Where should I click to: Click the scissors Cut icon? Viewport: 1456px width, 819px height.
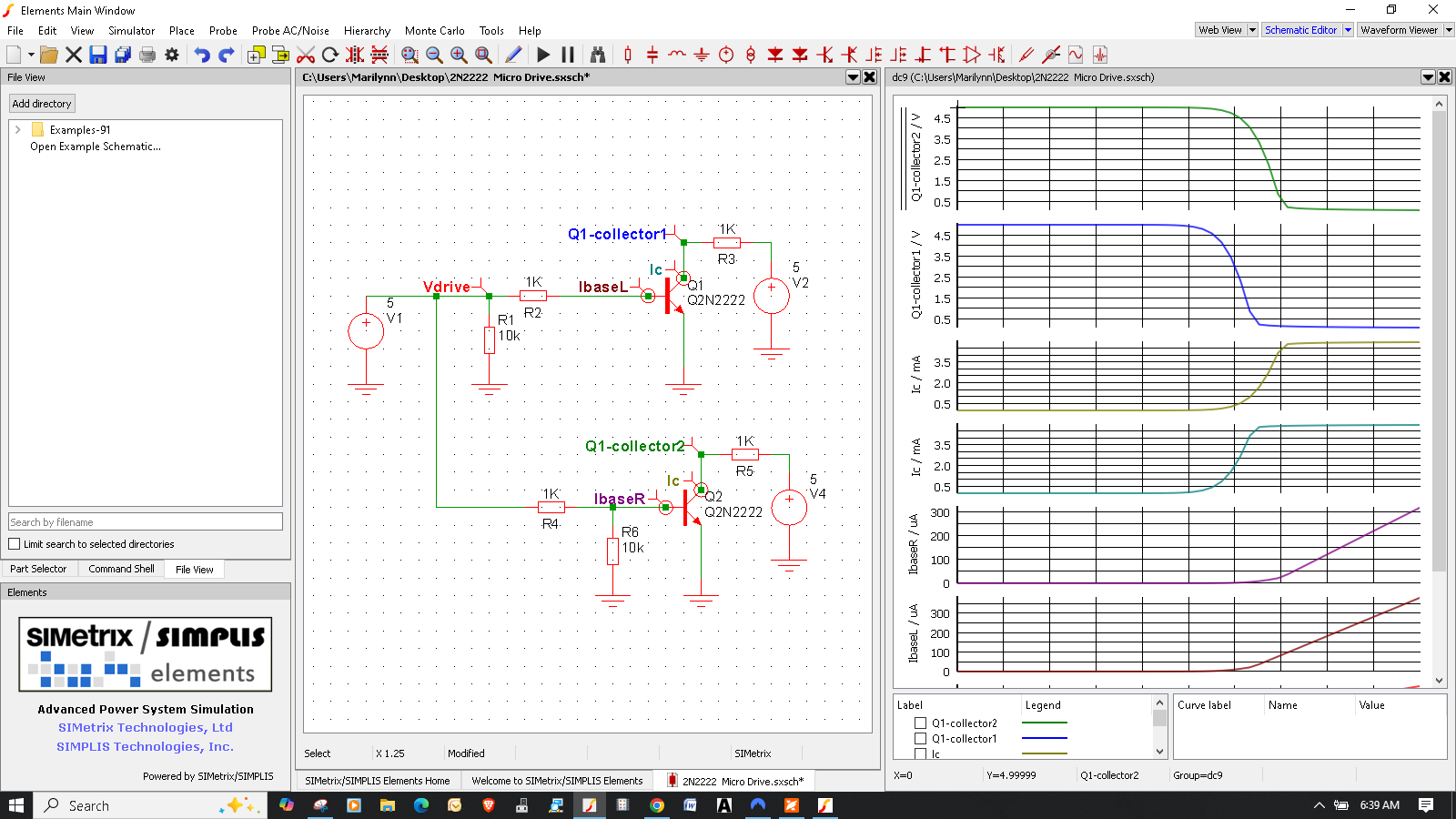[x=306, y=55]
